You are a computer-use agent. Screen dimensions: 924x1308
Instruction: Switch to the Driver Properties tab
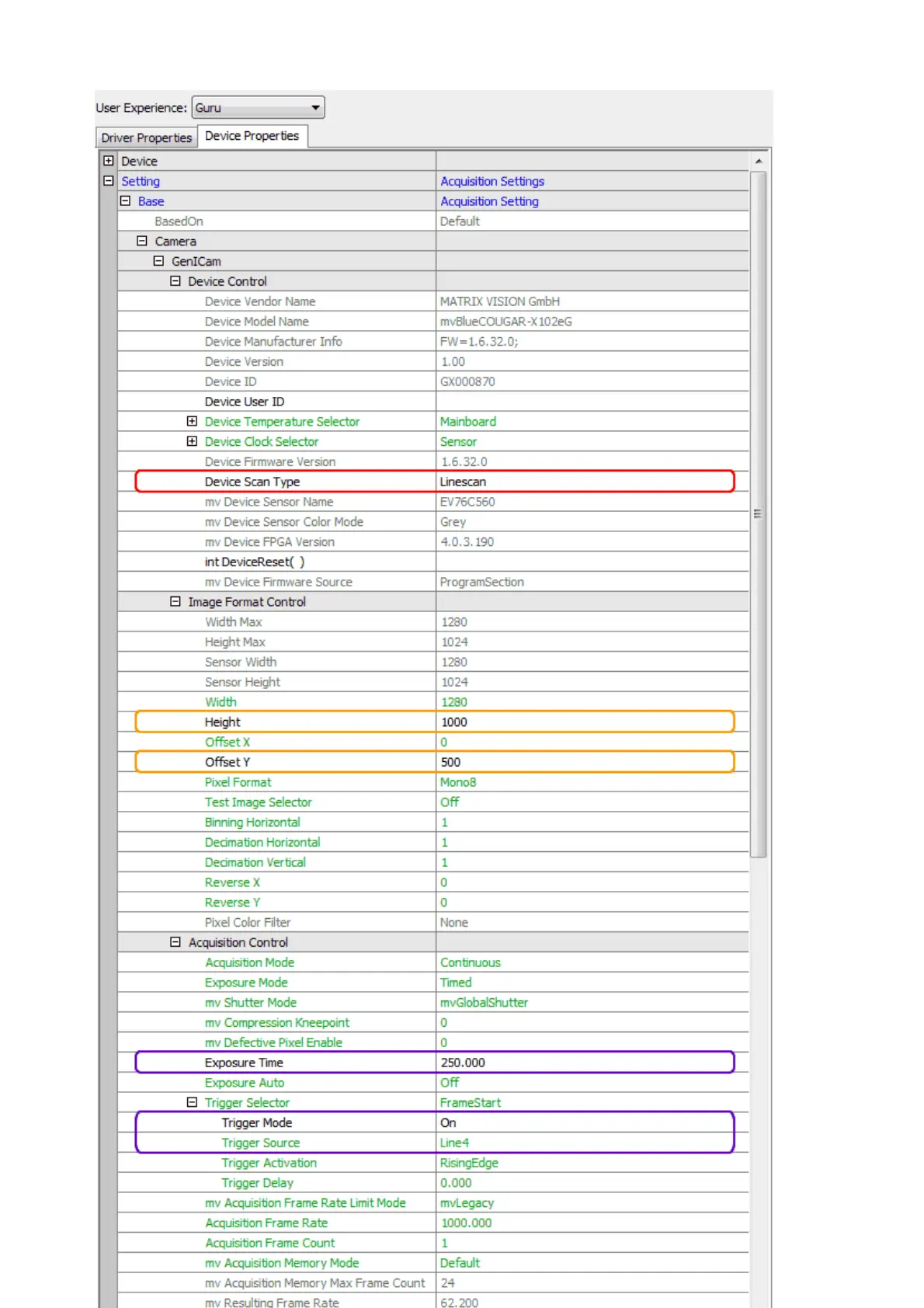tap(147, 137)
